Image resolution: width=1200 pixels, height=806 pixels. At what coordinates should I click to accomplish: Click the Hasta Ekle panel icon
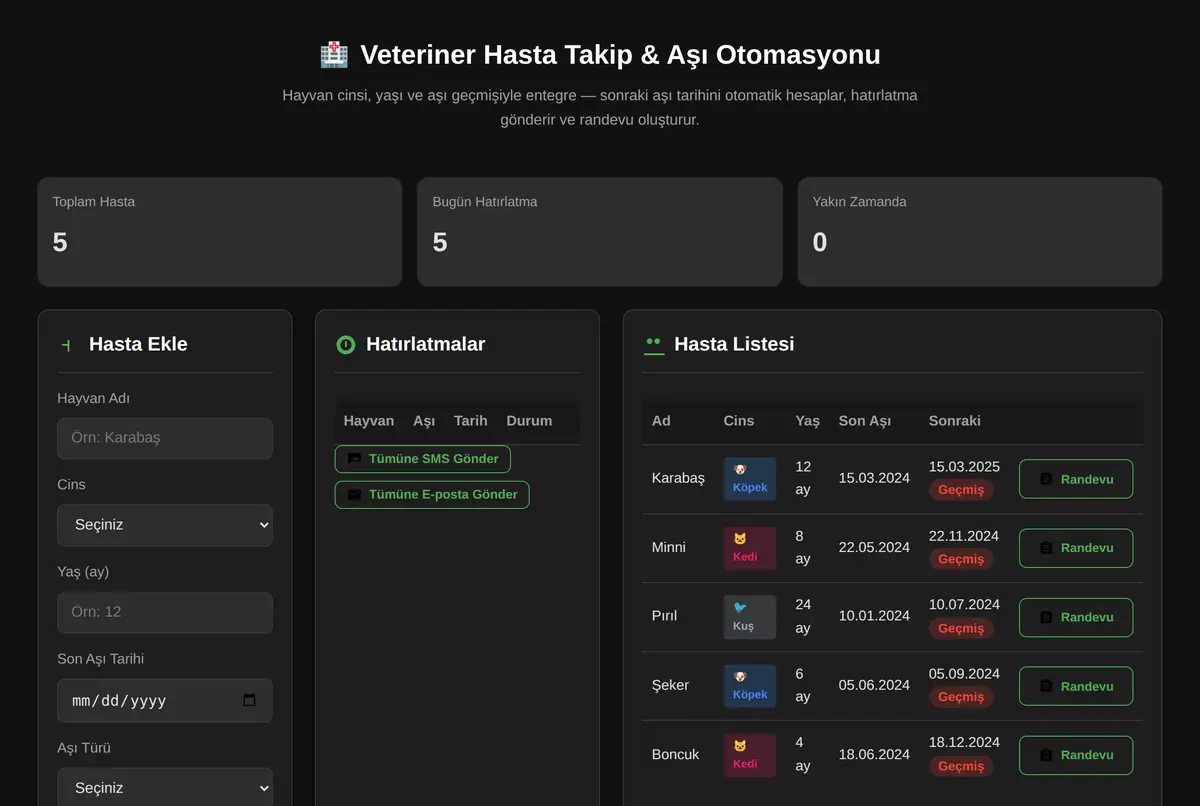pyautogui.click(x=66, y=345)
